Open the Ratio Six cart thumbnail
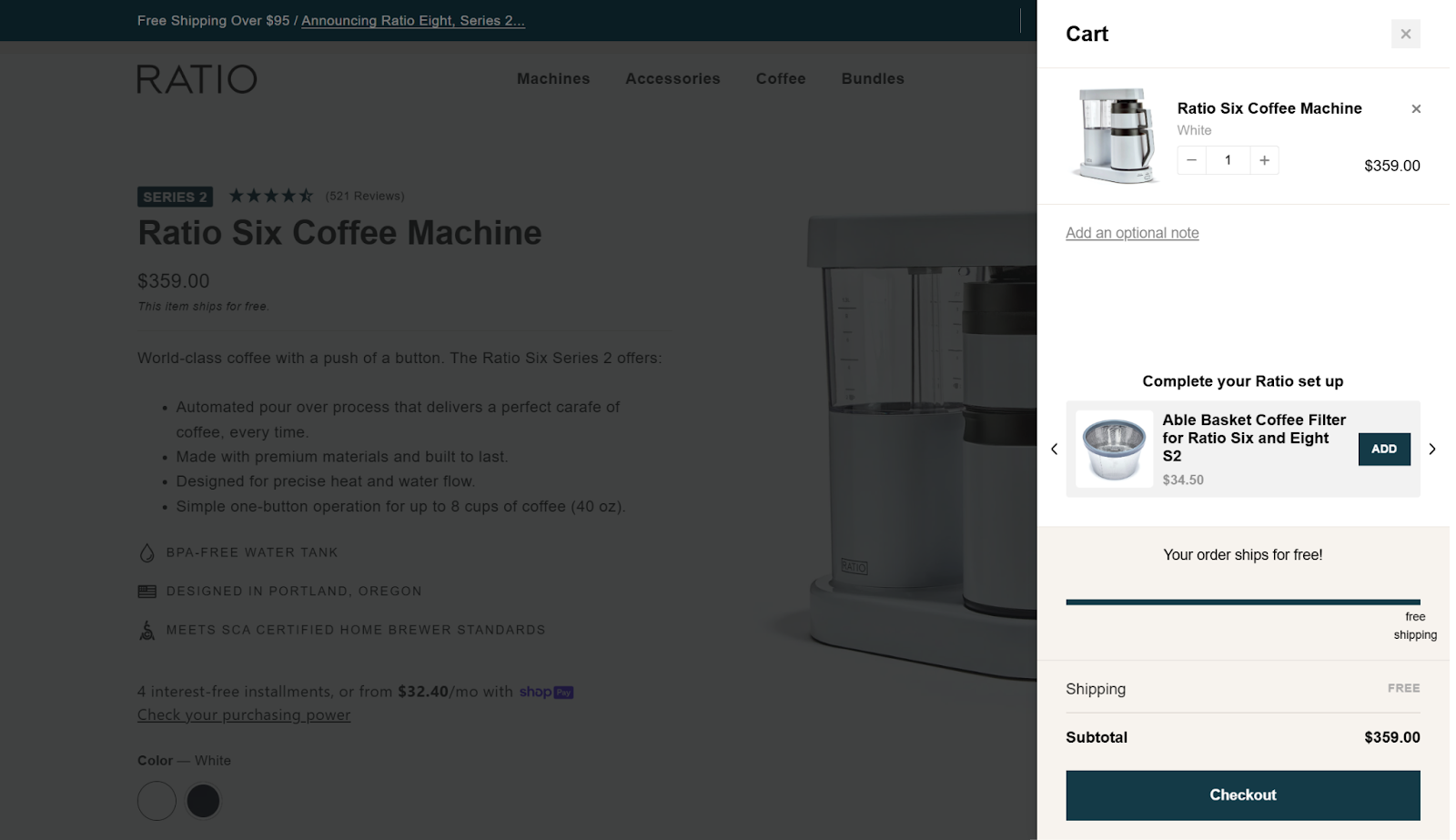 (x=1116, y=136)
